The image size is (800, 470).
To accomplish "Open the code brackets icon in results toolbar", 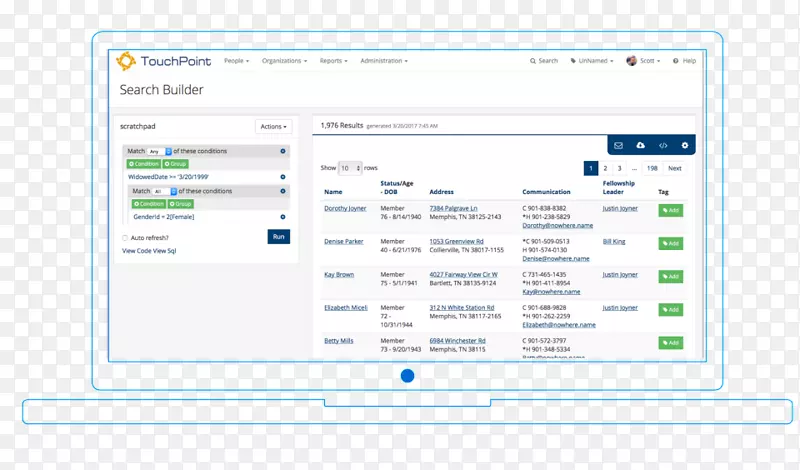I will coord(662,146).
